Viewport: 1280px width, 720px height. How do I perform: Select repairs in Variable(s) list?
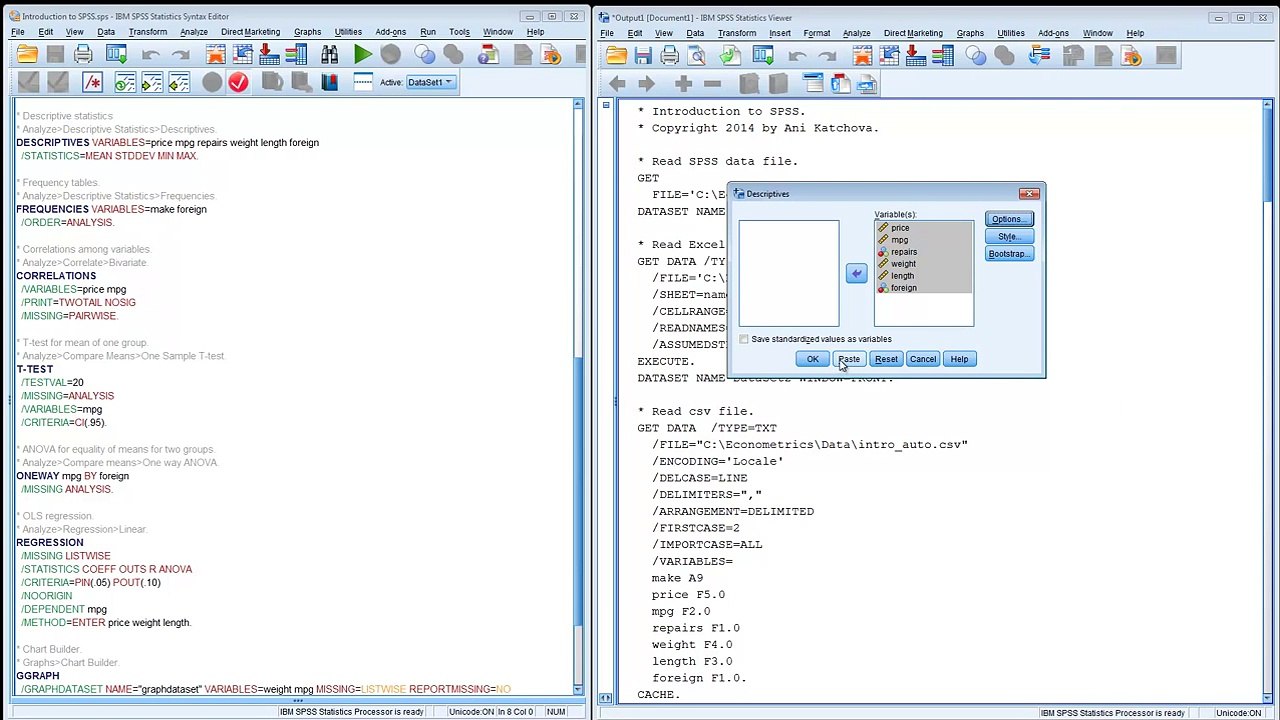point(923,252)
